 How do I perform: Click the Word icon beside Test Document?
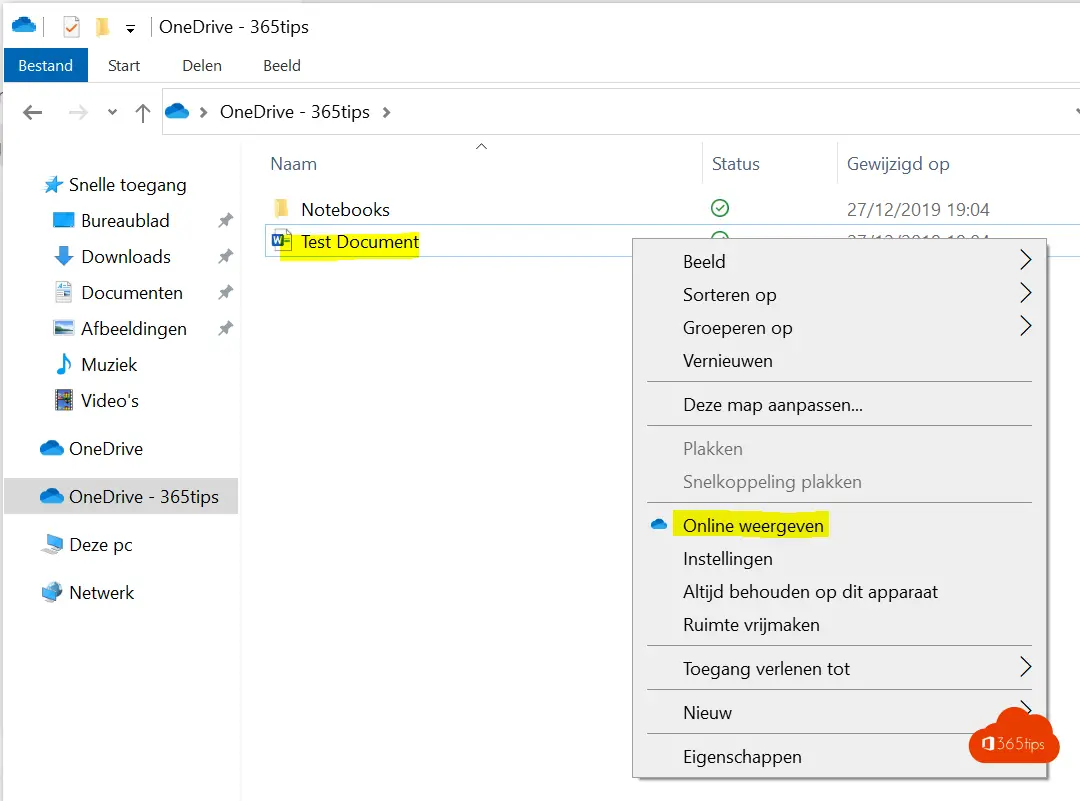(x=280, y=241)
